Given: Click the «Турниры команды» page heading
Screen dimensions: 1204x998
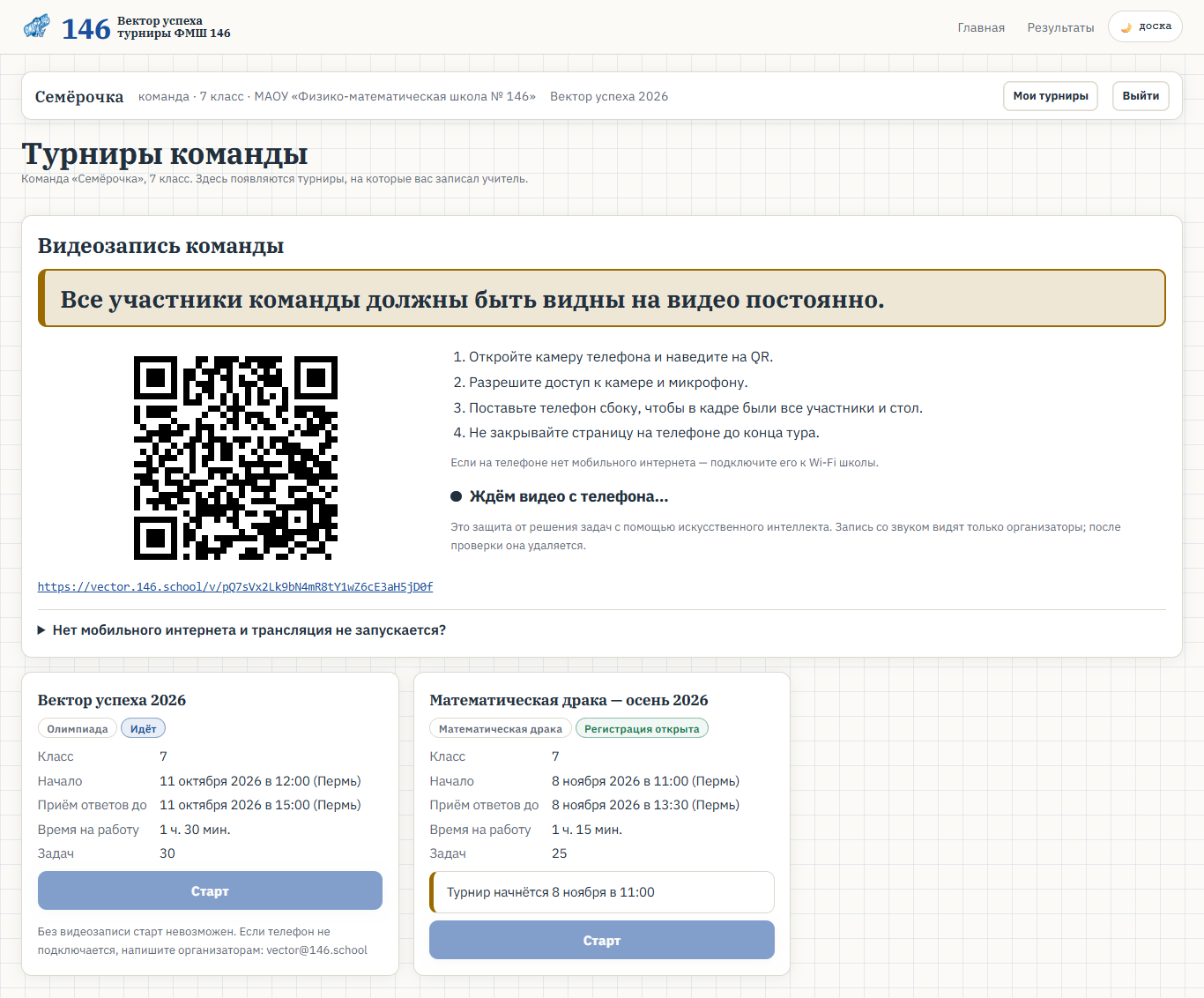Looking at the screenshot, I should tap(165, 153).
